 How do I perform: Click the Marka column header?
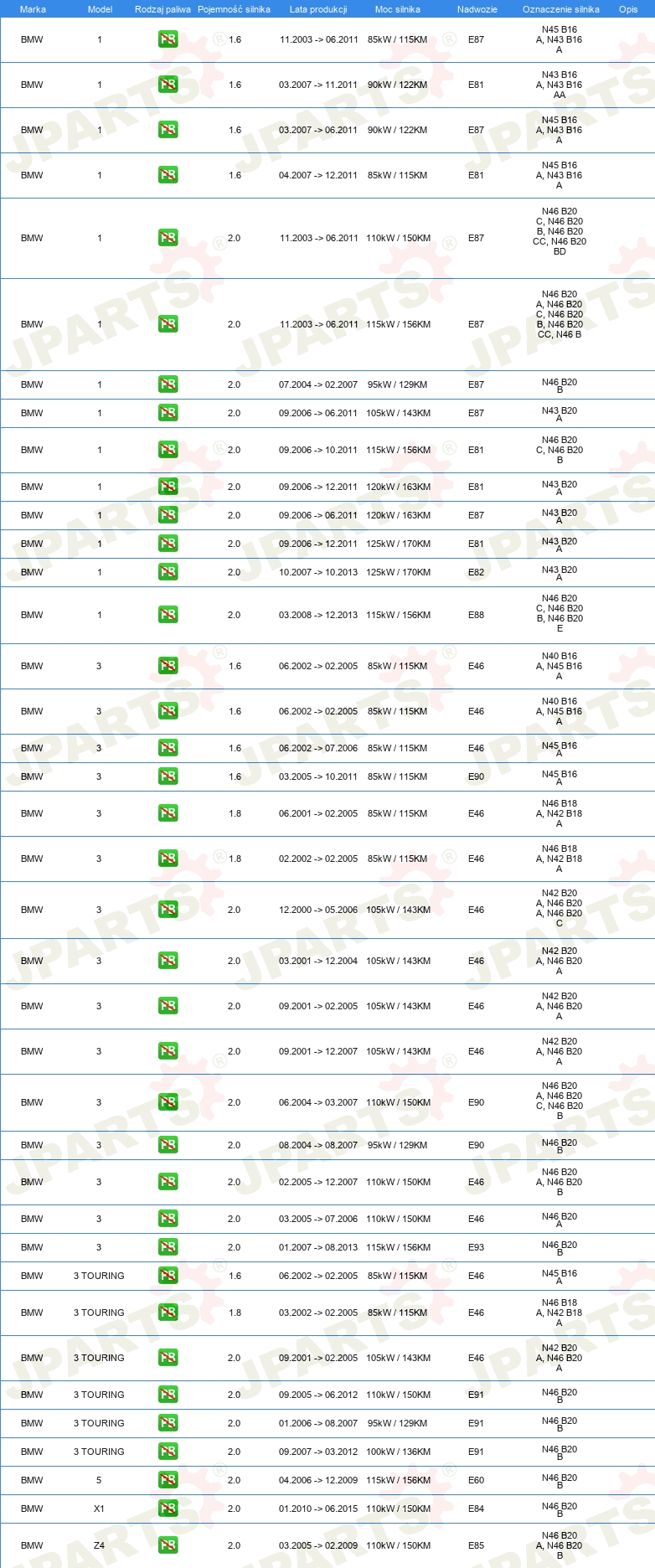point(33,9)
